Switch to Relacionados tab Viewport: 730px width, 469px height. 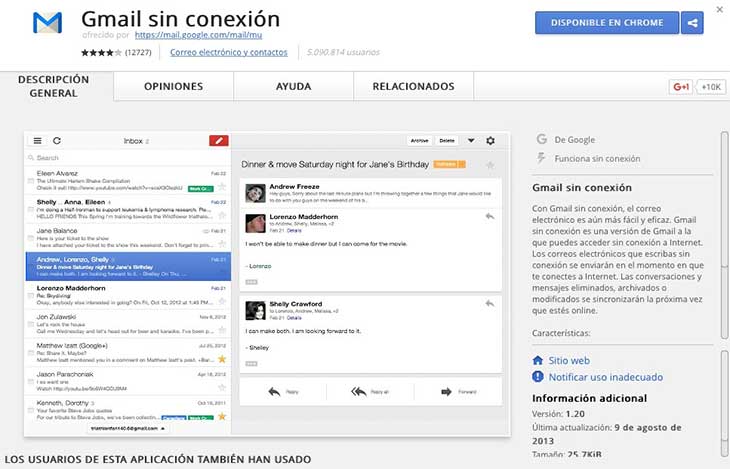413,86
